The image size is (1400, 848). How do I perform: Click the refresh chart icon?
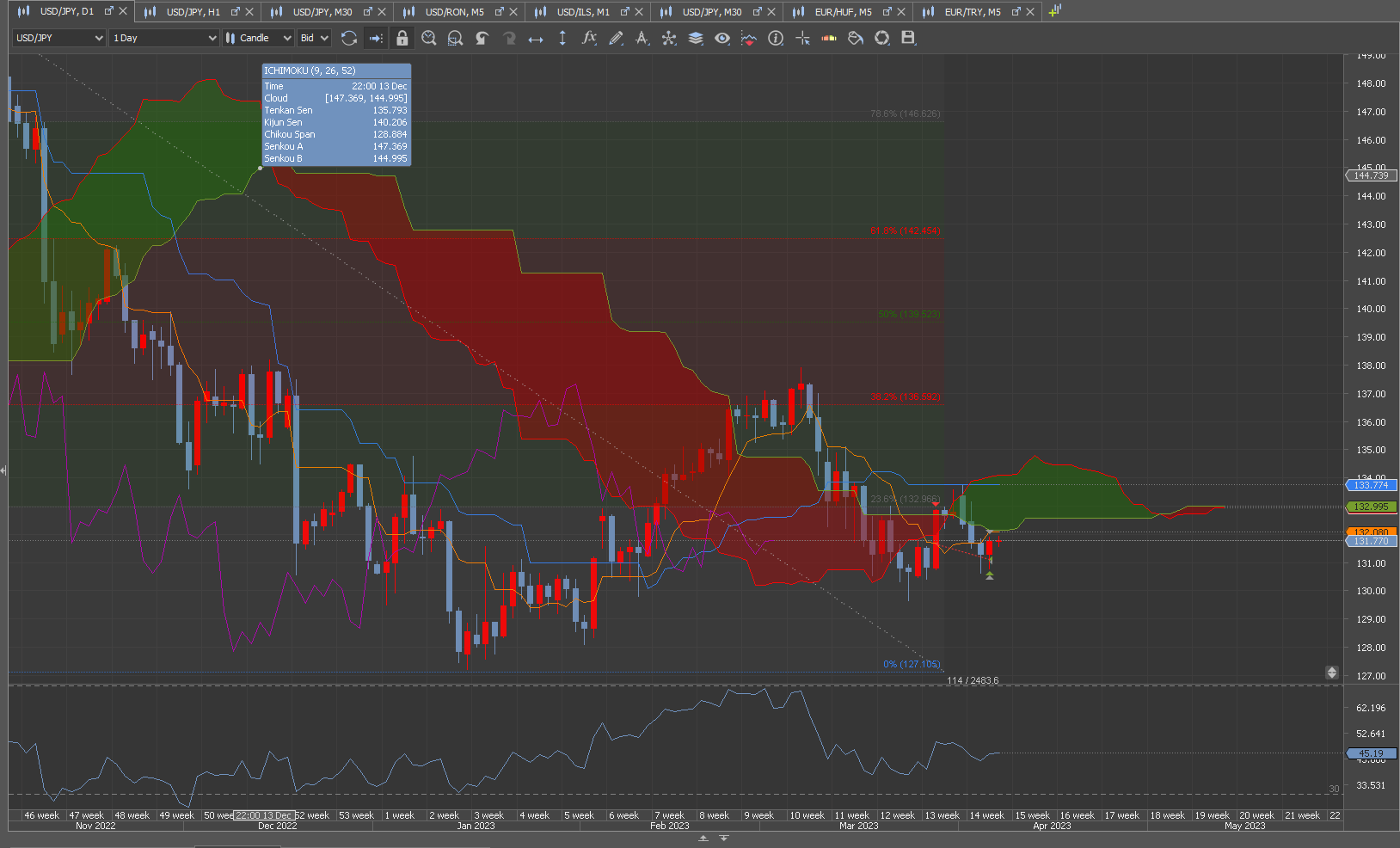348,38
